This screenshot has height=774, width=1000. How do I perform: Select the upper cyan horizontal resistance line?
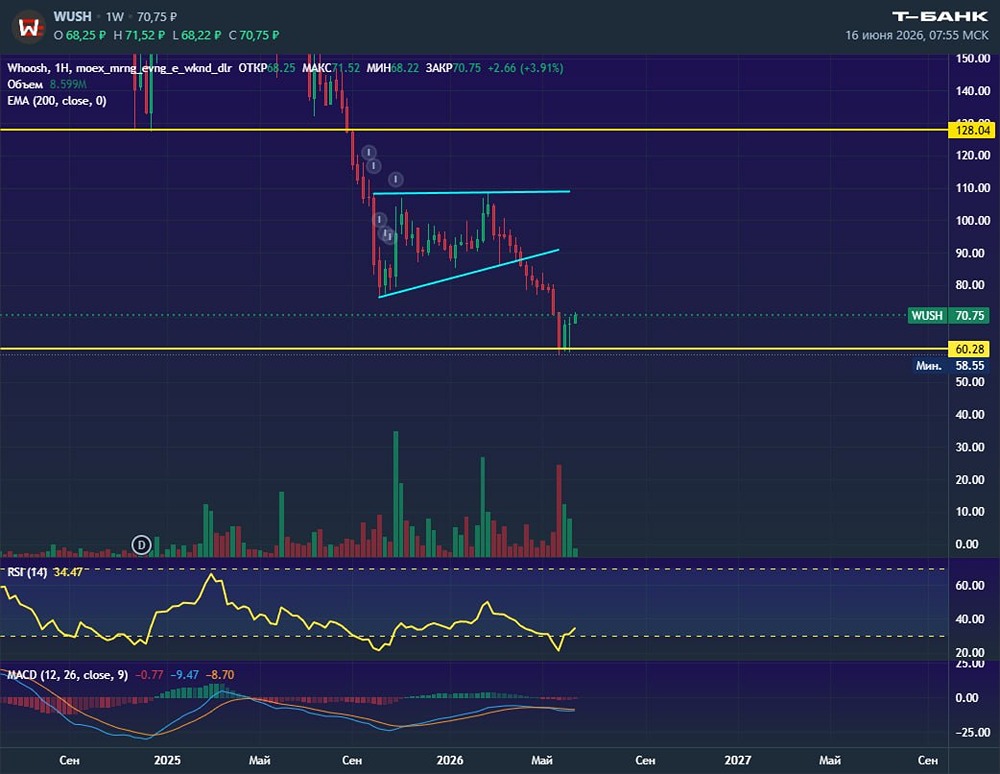(x=471, y=192)
